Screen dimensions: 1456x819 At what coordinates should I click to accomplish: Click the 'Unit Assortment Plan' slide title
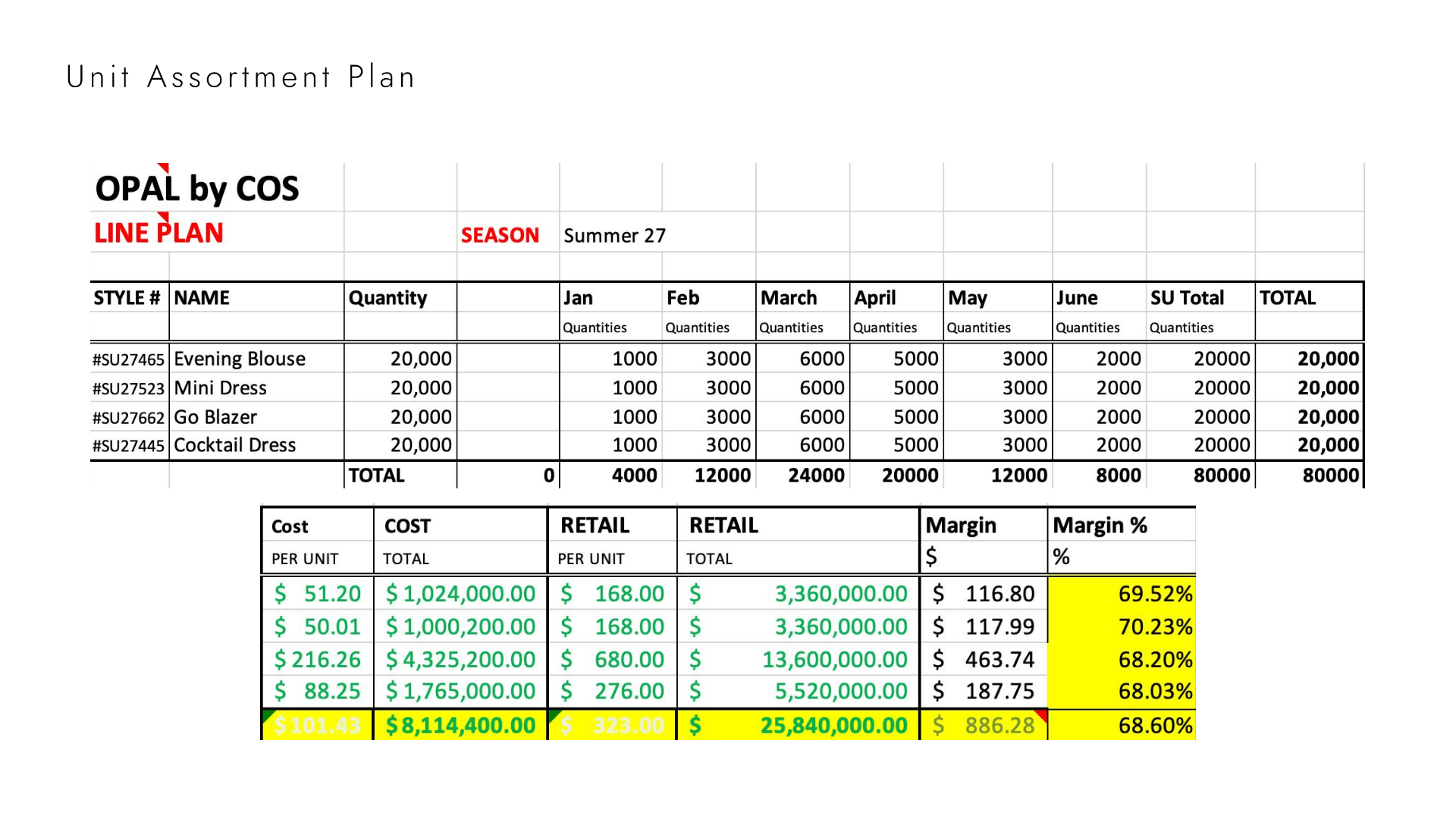[240, 77]
